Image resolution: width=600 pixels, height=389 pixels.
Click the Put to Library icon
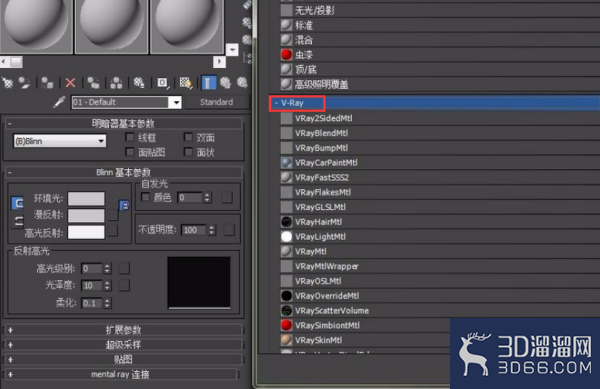(139, 83)
